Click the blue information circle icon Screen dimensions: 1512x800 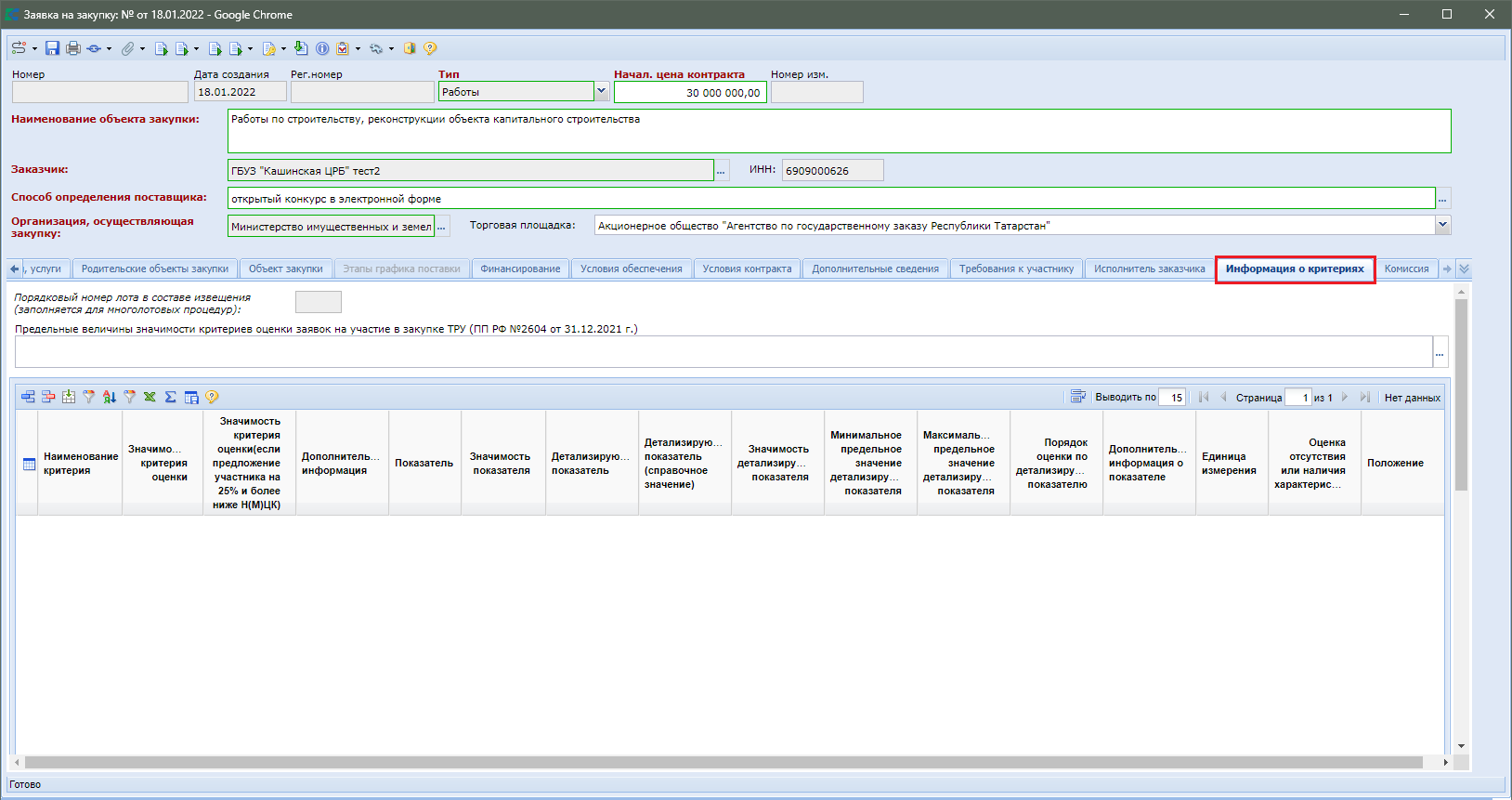pos(322,48)
